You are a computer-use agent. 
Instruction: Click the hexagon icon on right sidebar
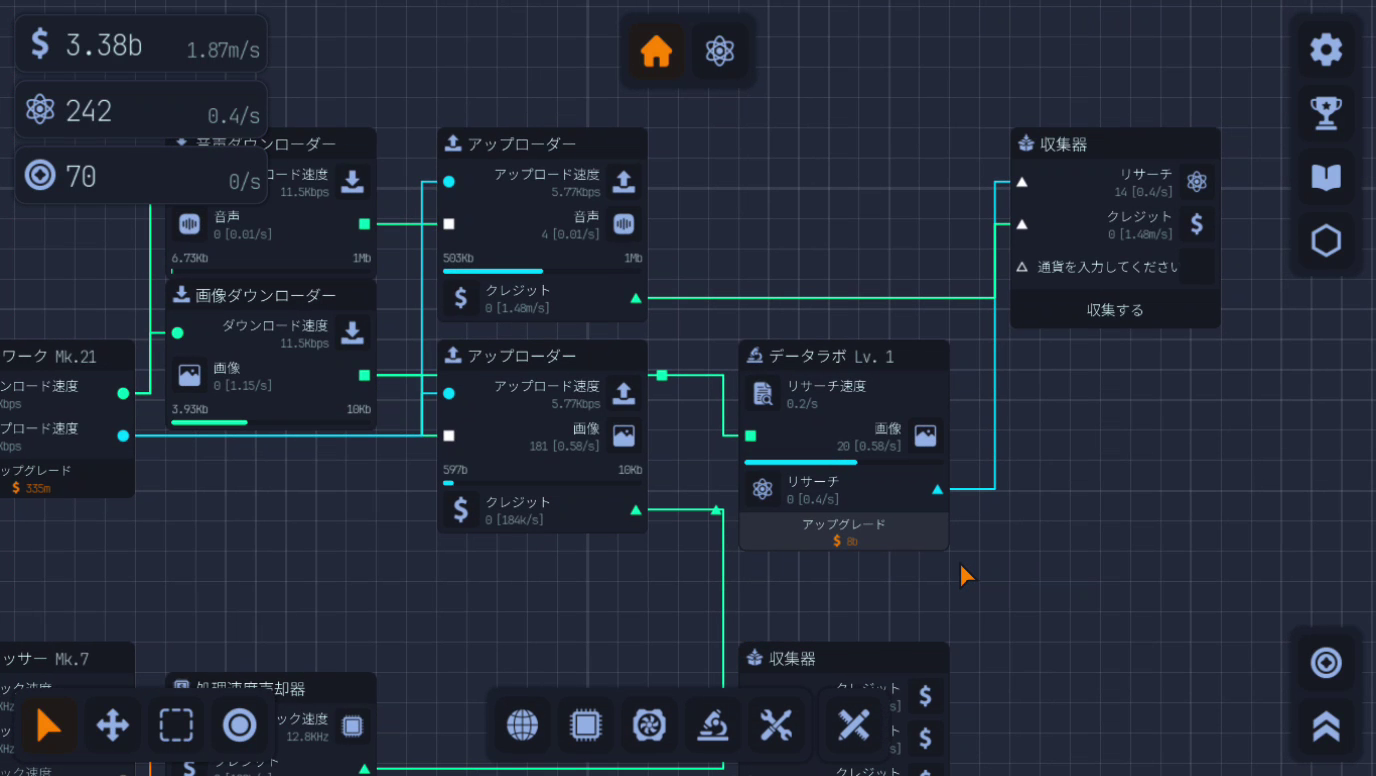tap(1325, 240)
